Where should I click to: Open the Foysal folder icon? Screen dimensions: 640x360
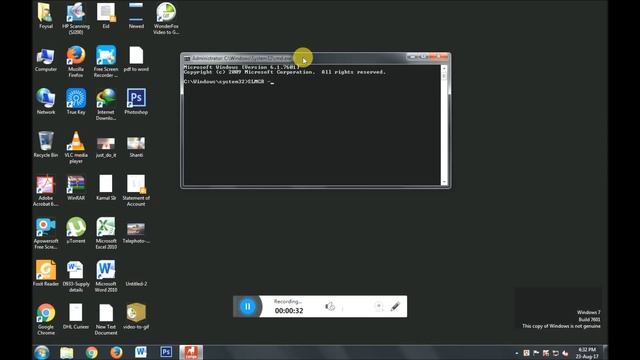pyautogui.click(x=45, y=15)
